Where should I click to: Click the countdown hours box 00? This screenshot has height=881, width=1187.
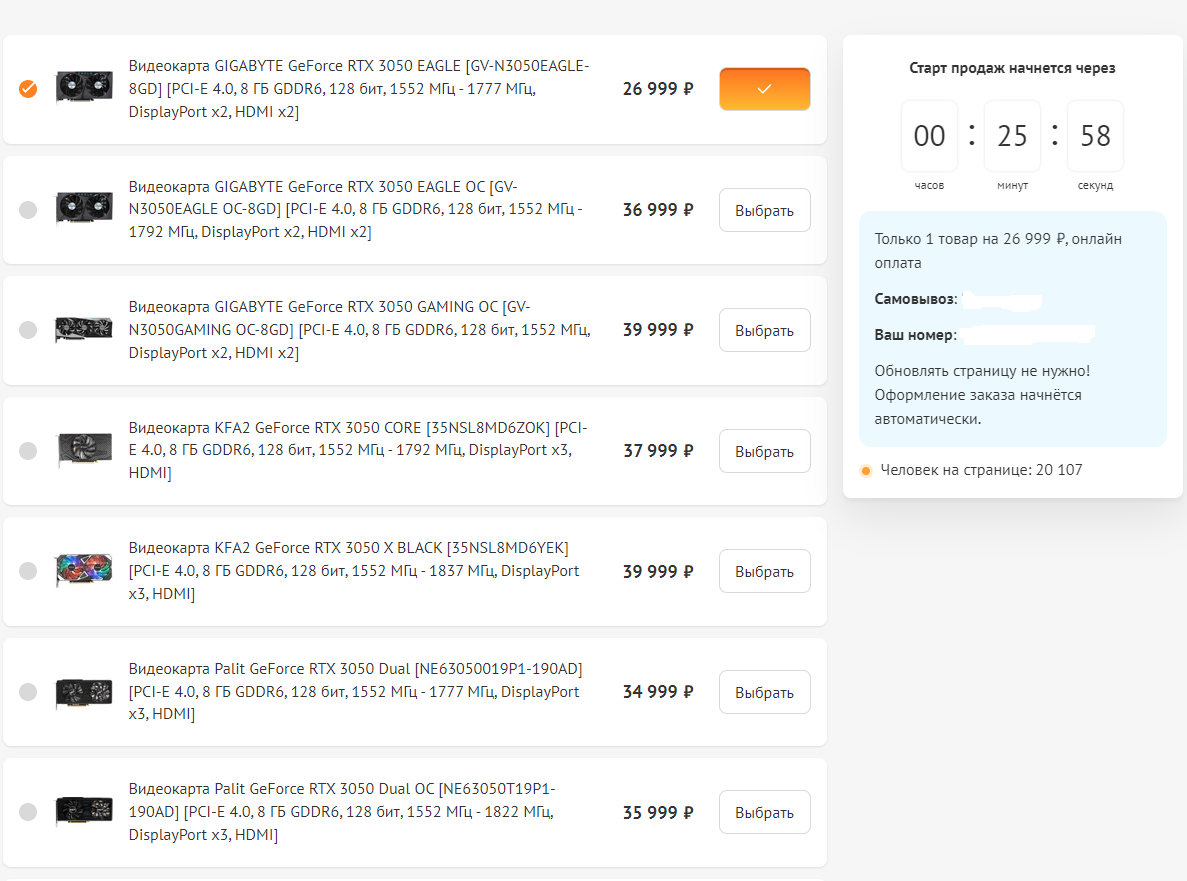click(x=930, y=136)
